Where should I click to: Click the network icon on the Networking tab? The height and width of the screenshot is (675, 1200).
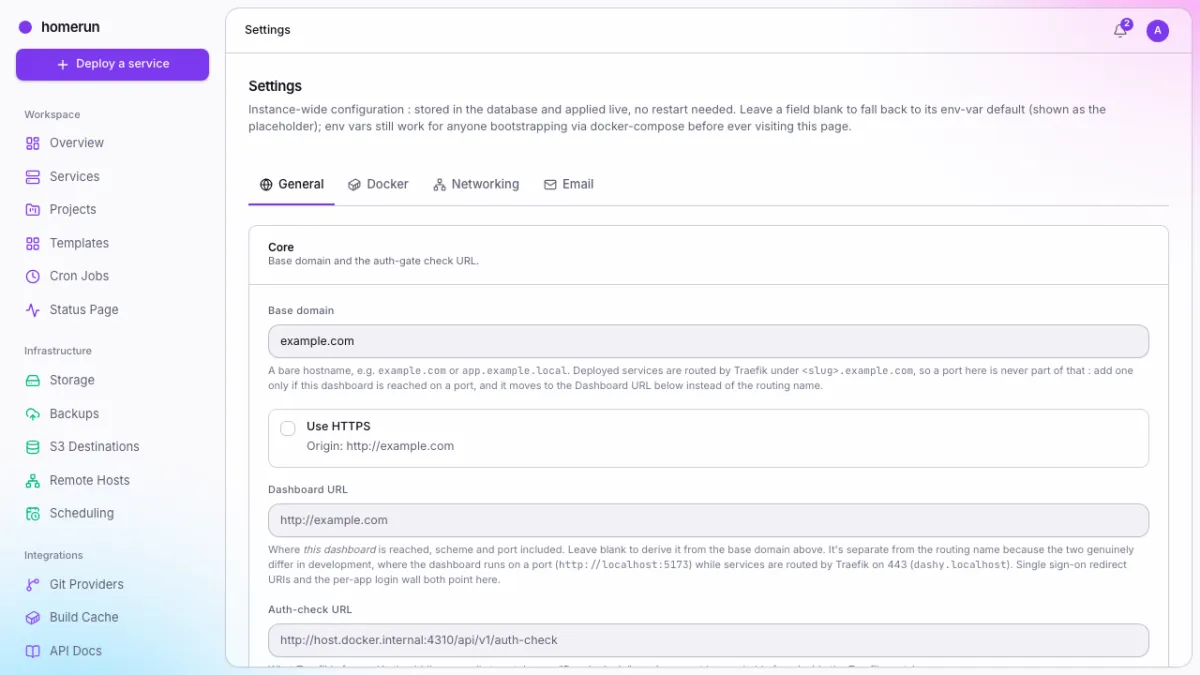coord(439,185)
